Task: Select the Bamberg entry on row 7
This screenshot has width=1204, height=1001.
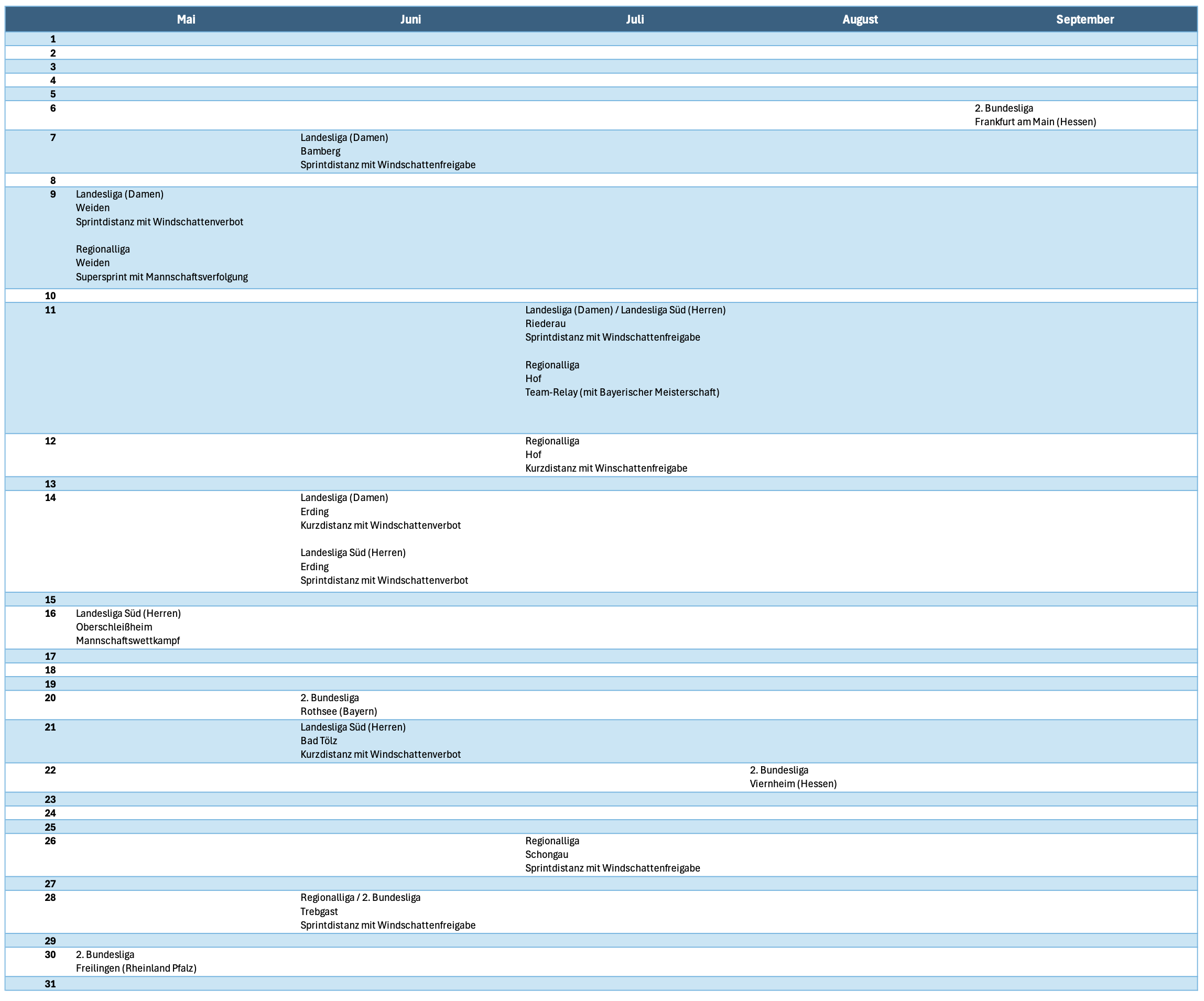Action: pos(320,151)
